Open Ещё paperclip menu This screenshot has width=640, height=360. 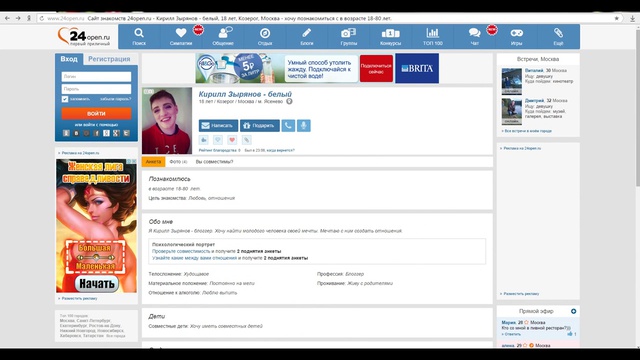(558, 37)
